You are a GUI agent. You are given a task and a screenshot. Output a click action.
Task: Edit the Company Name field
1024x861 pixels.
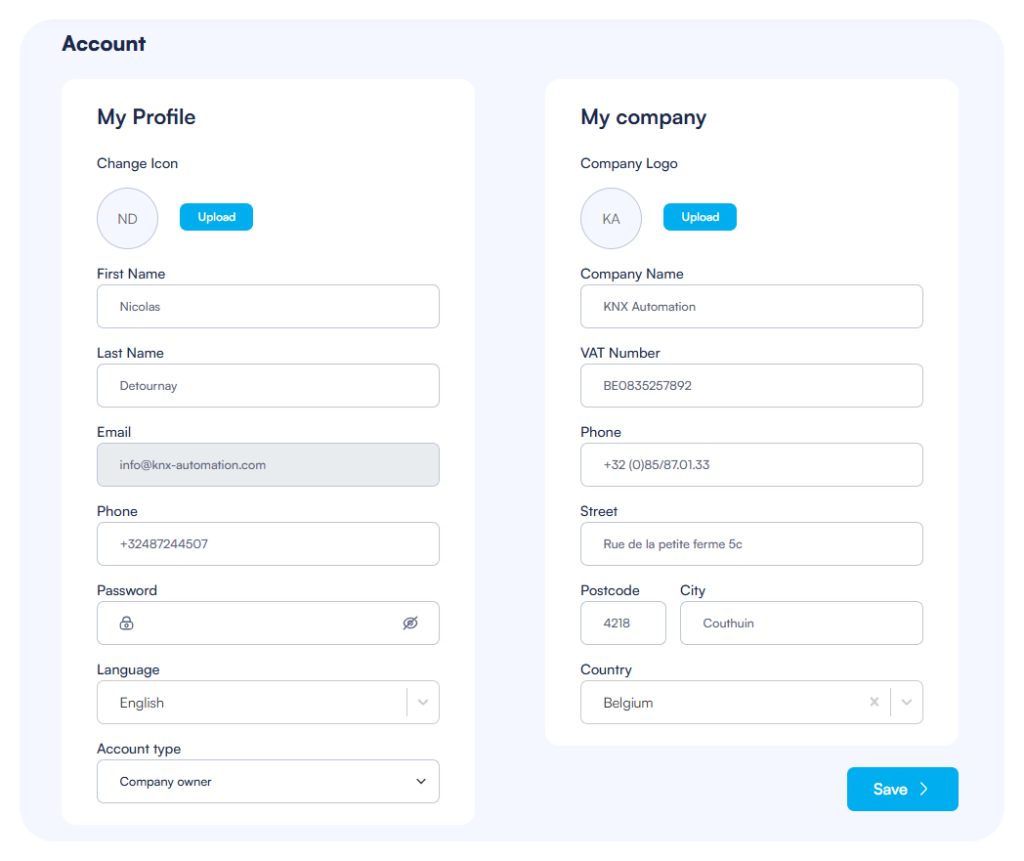click(x=751, y=306)
